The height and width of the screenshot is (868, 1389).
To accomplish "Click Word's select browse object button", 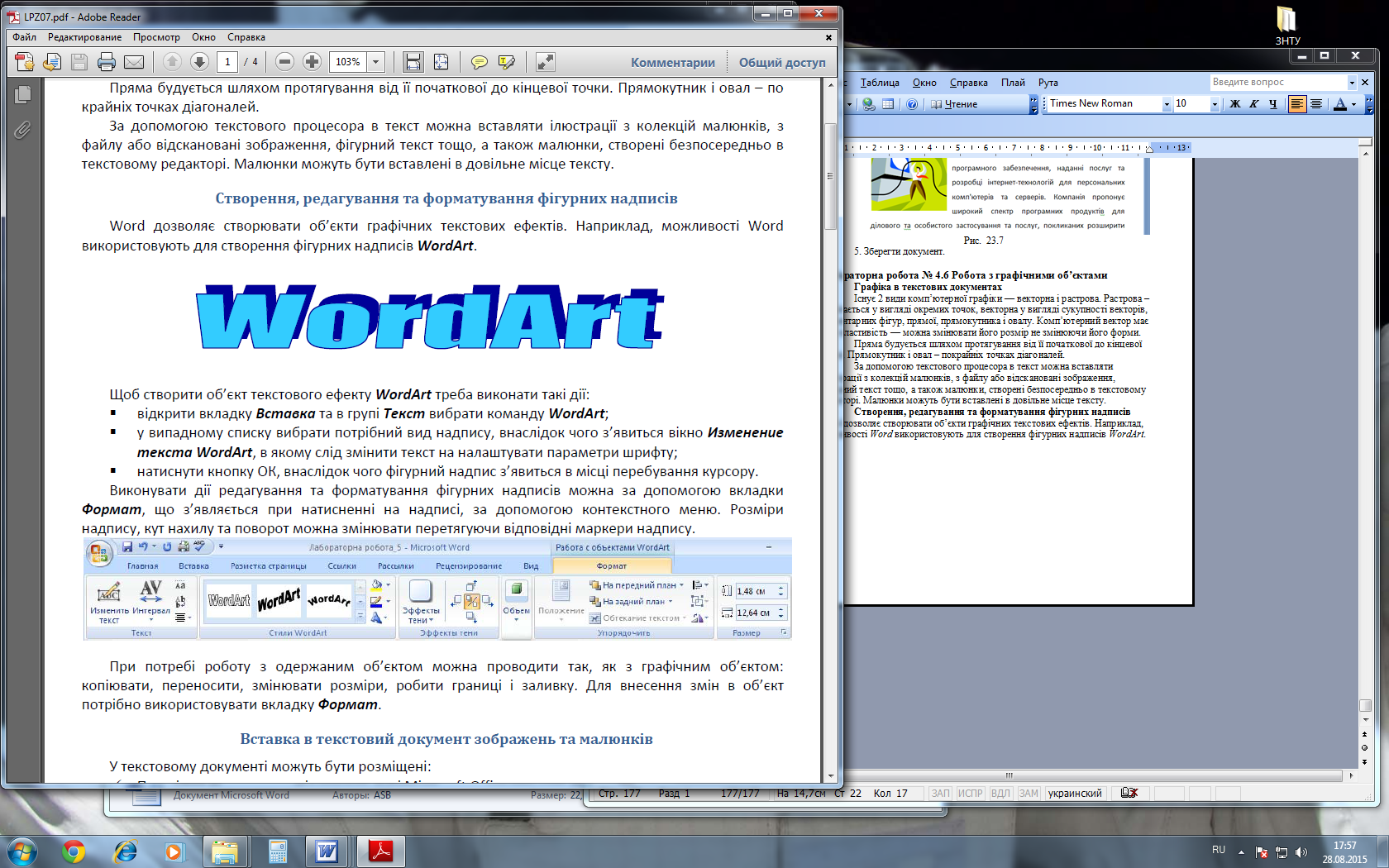I will click(x=1365, y=748).
